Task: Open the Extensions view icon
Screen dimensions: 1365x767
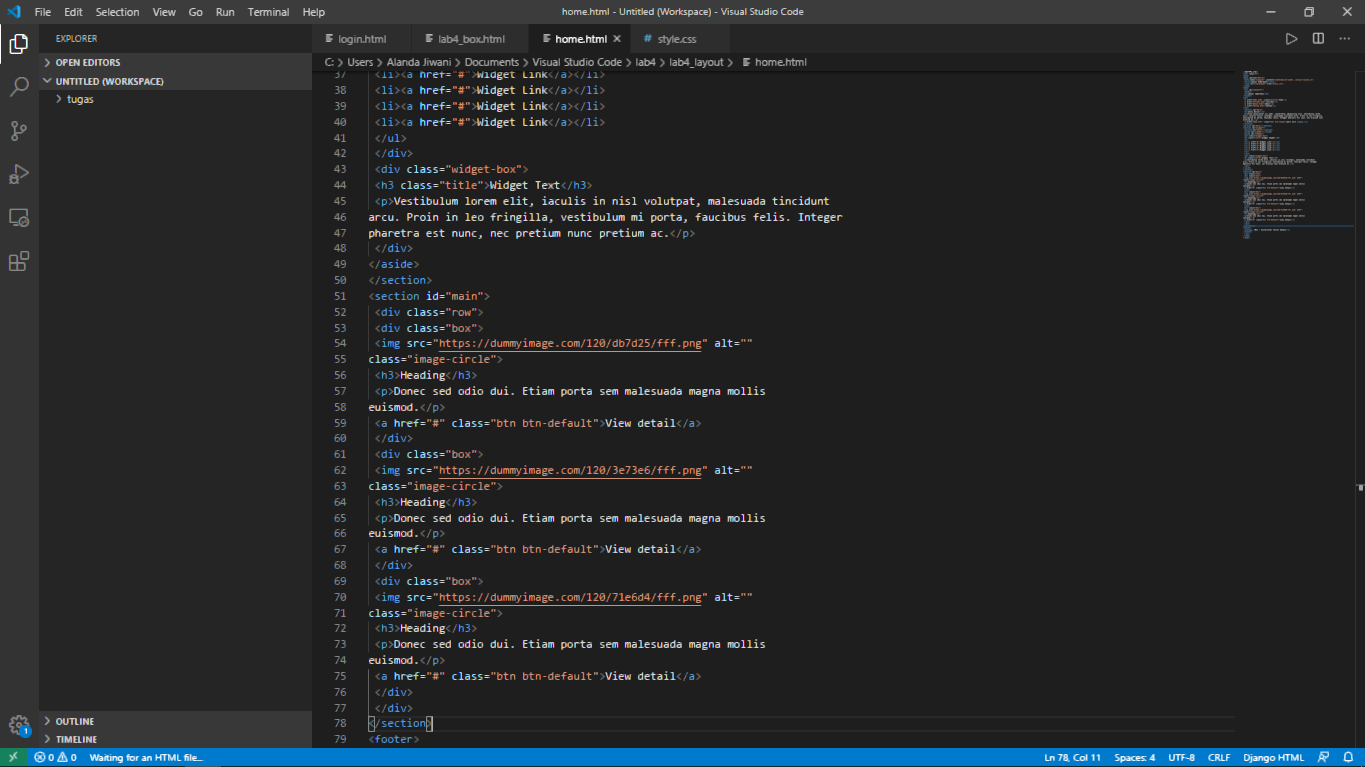Action: 19,261
